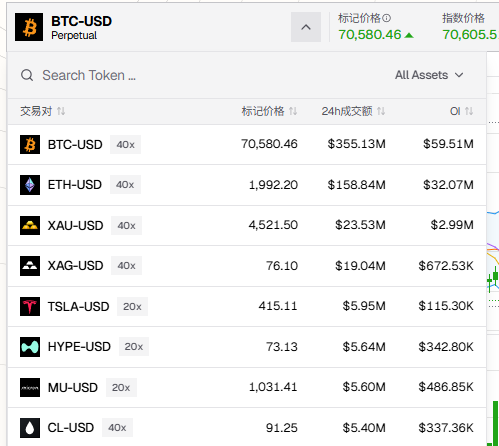Click the $5.40M CL volume cell
Screen dimensions: 499x446
364,428
